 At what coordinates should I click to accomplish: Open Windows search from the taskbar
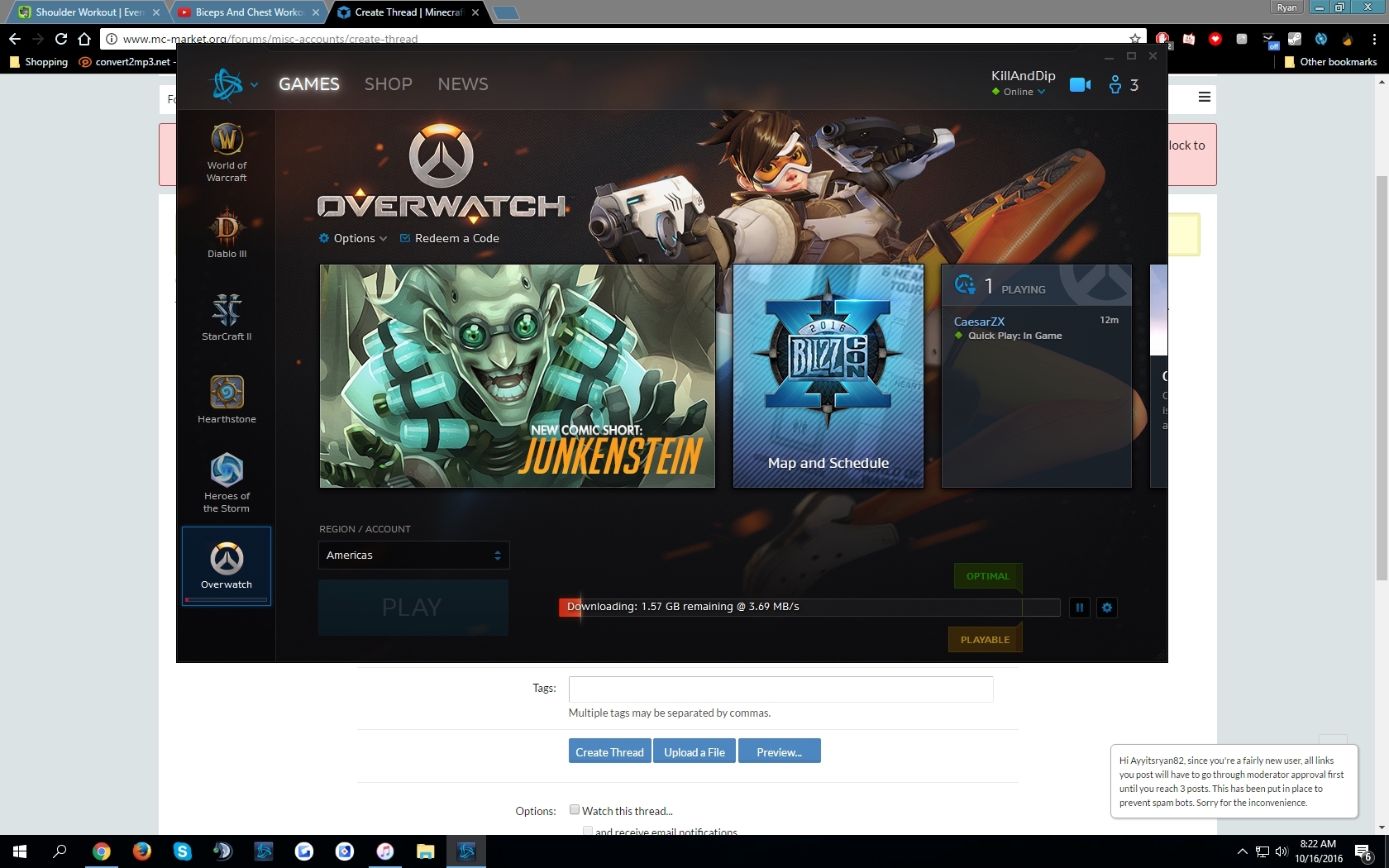click(60, 851)
